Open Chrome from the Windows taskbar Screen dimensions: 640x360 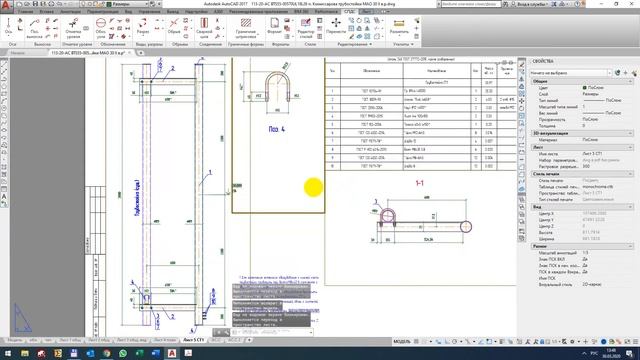click(x=107, y=353)
